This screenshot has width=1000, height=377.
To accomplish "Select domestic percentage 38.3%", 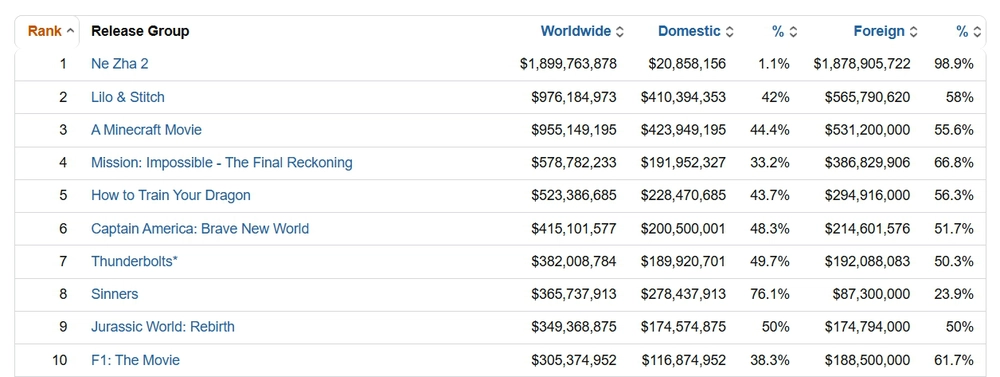I will 770,360.
